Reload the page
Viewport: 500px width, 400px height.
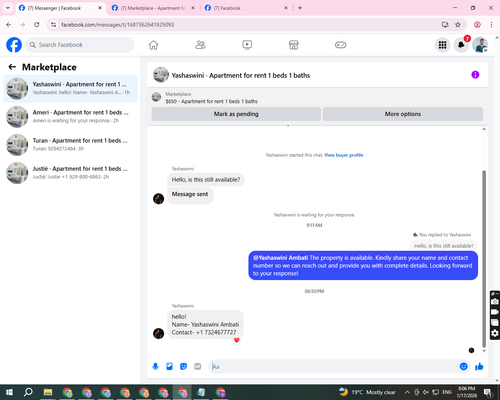pos(37,25)
